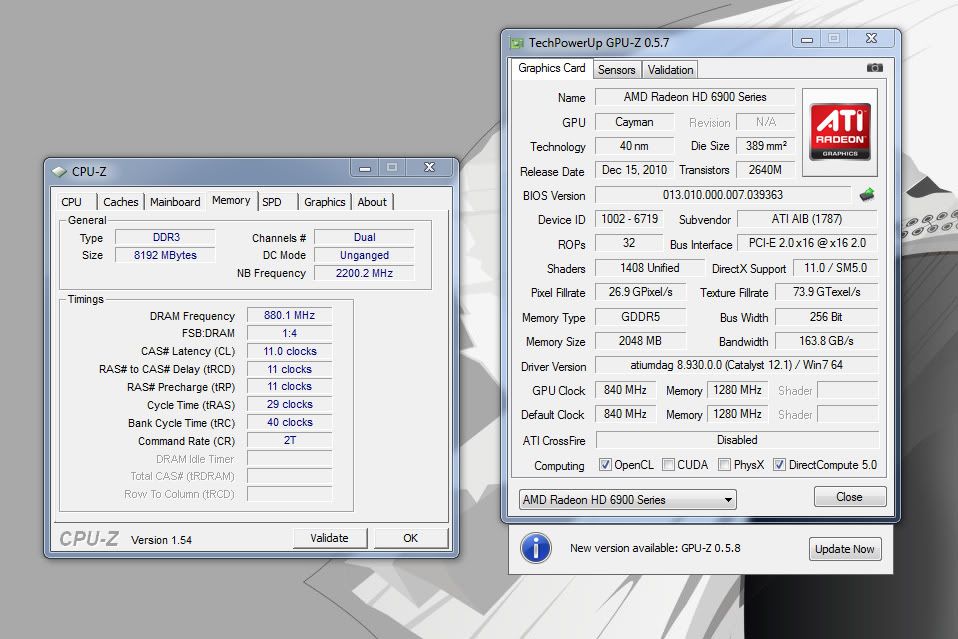
Task: Click the Pixel Fillrate value
Action: click(x=640, y=292)
